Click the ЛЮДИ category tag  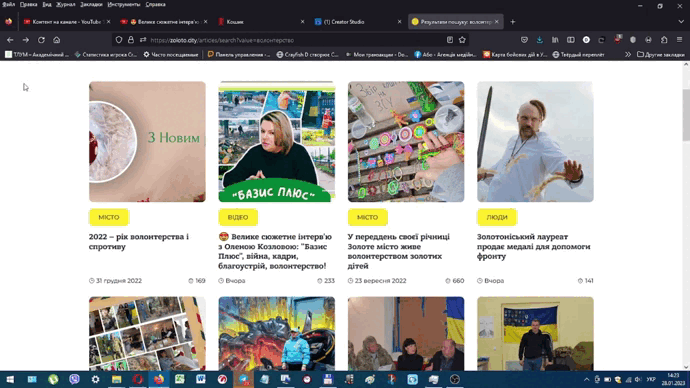pyautogui.click(x=497, y=217)
